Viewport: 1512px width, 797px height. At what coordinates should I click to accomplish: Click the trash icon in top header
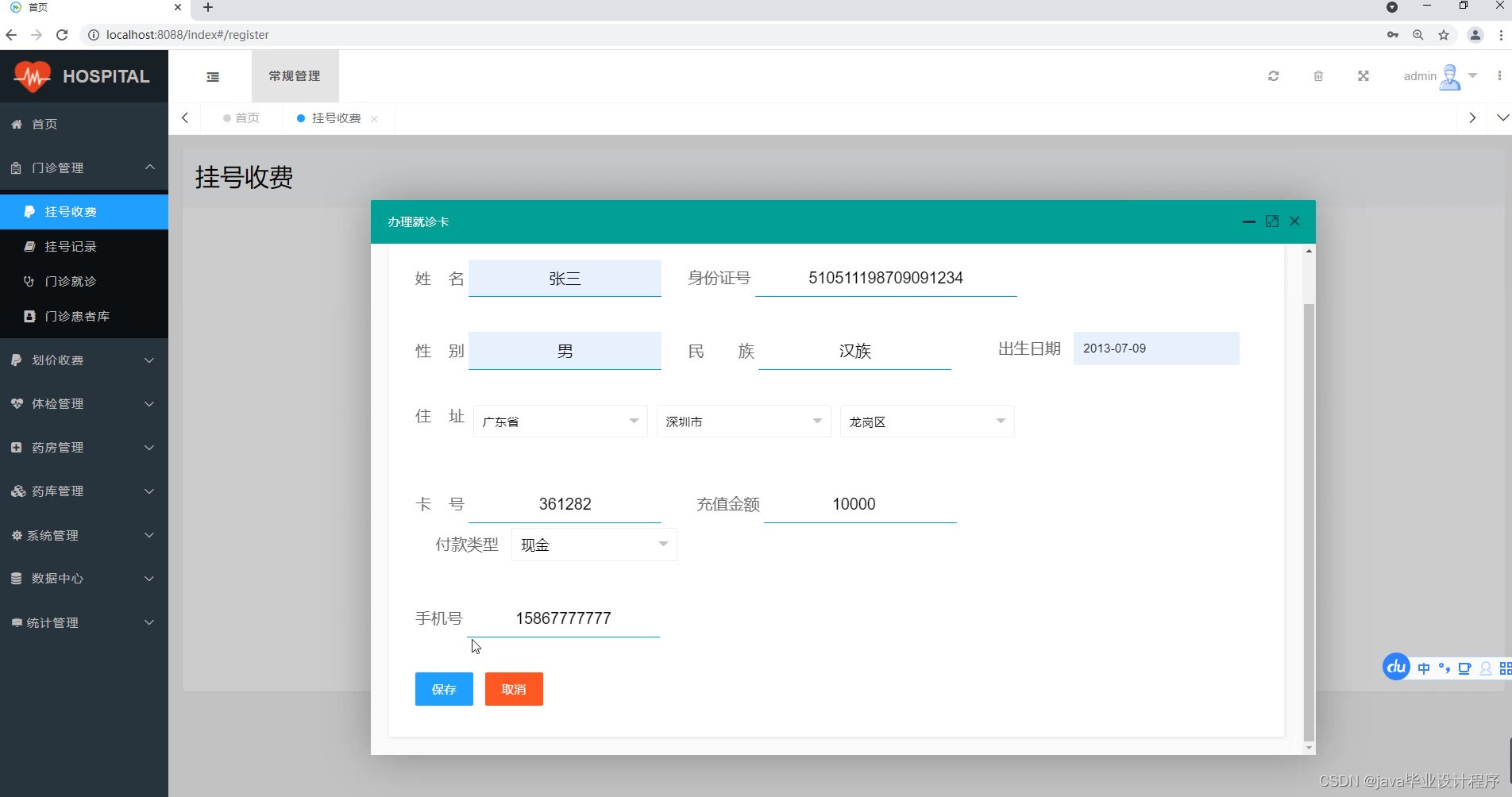pyautogui.click(x=1318, y=76)
